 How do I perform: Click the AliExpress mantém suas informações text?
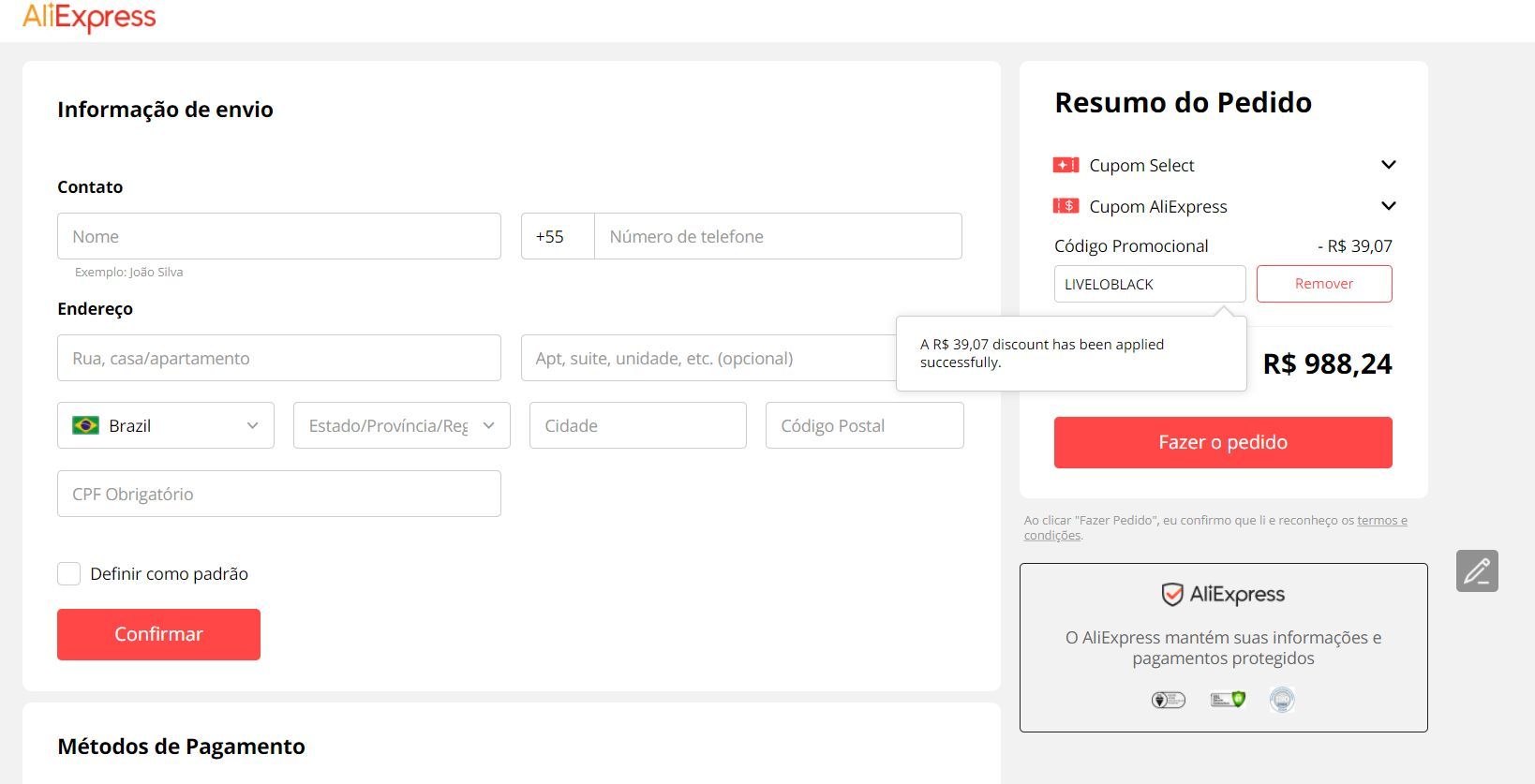coord(1223,647)
